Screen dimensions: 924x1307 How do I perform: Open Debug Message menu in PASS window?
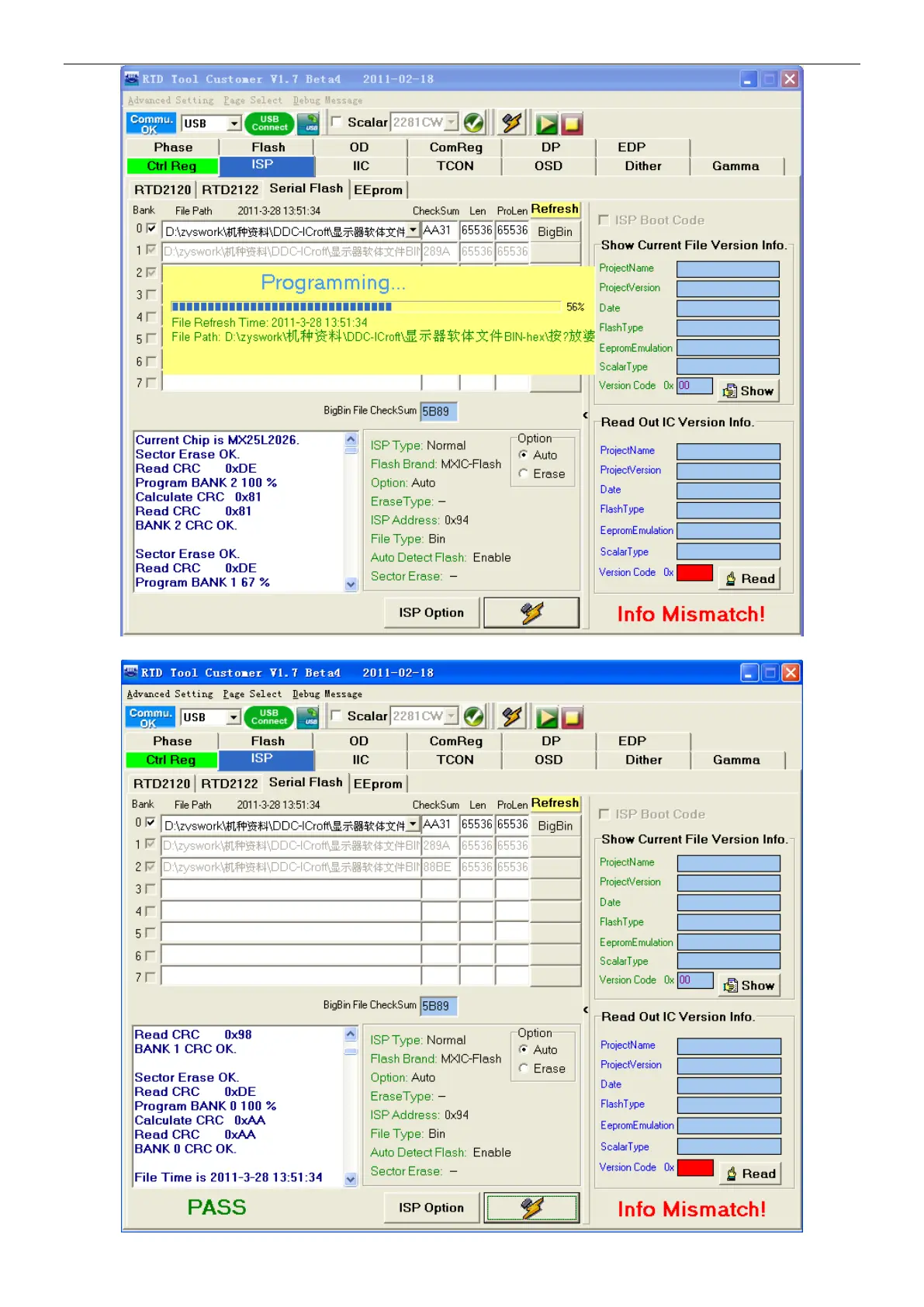(x=327, y=694)
